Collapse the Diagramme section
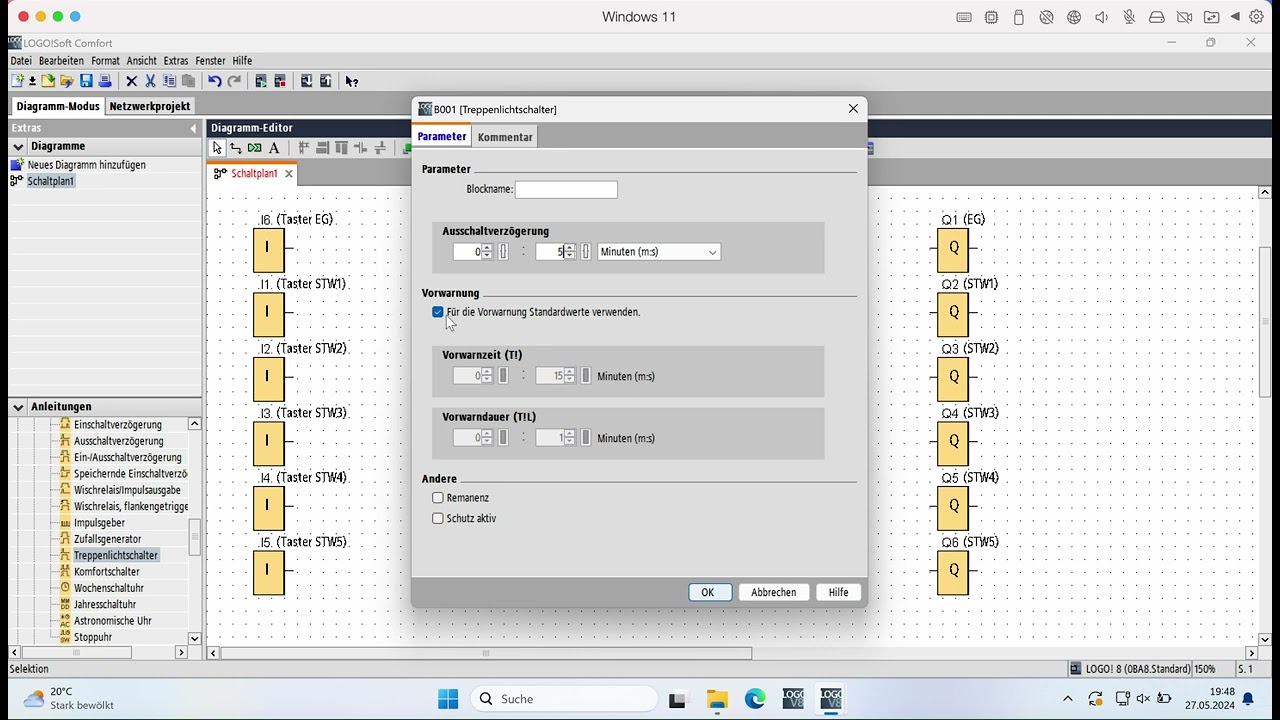 point(18,146)
